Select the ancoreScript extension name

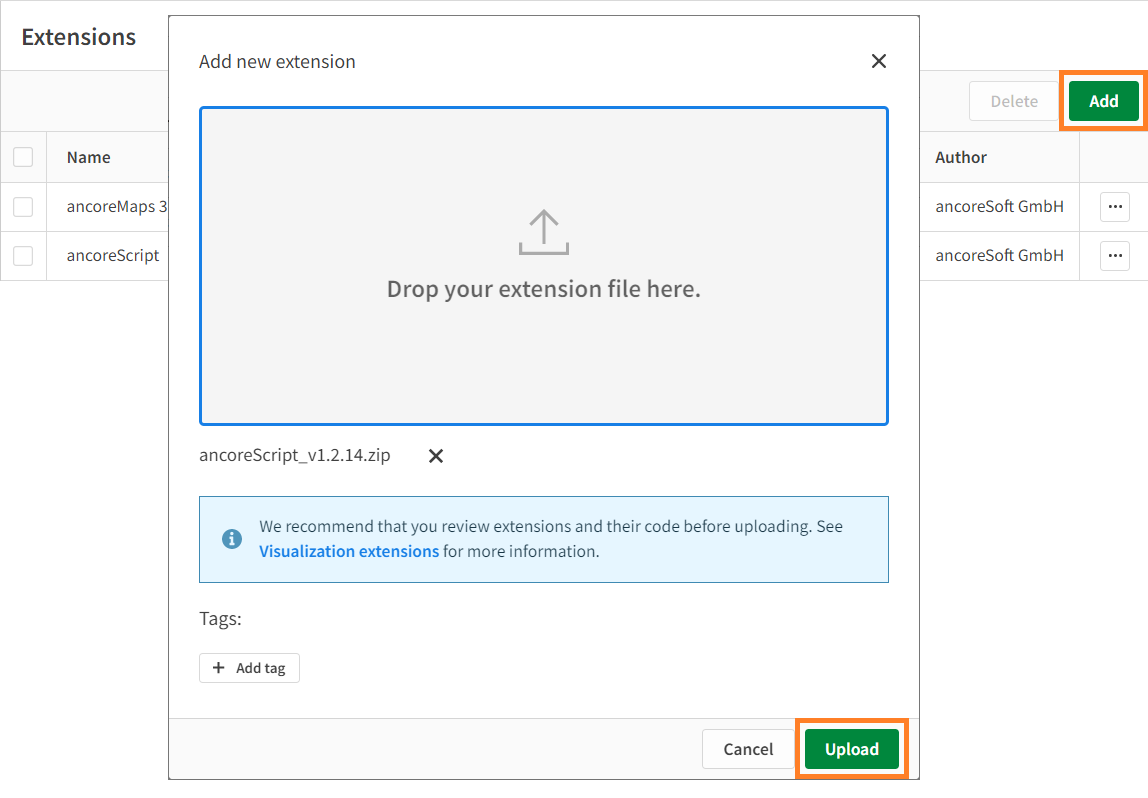113,256
